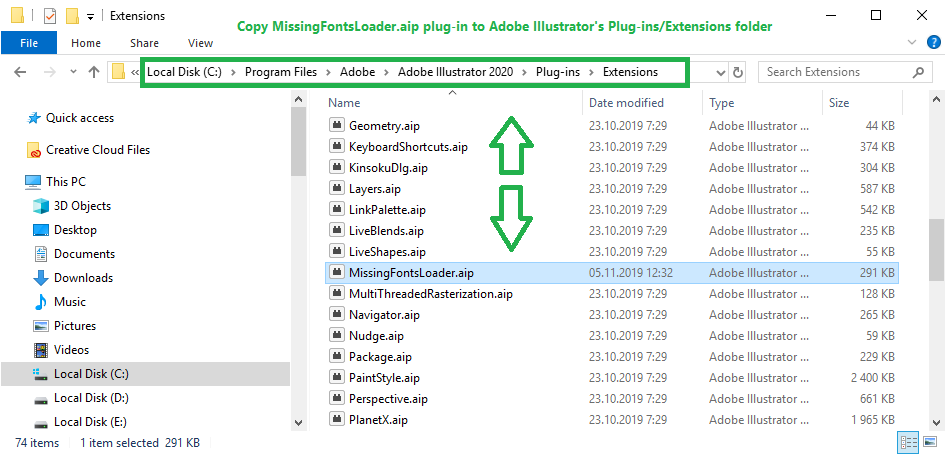Click Adobe Illustrator 2020 in the path
The height and width of the screenshot is (455, 946).
coord(456,72)
